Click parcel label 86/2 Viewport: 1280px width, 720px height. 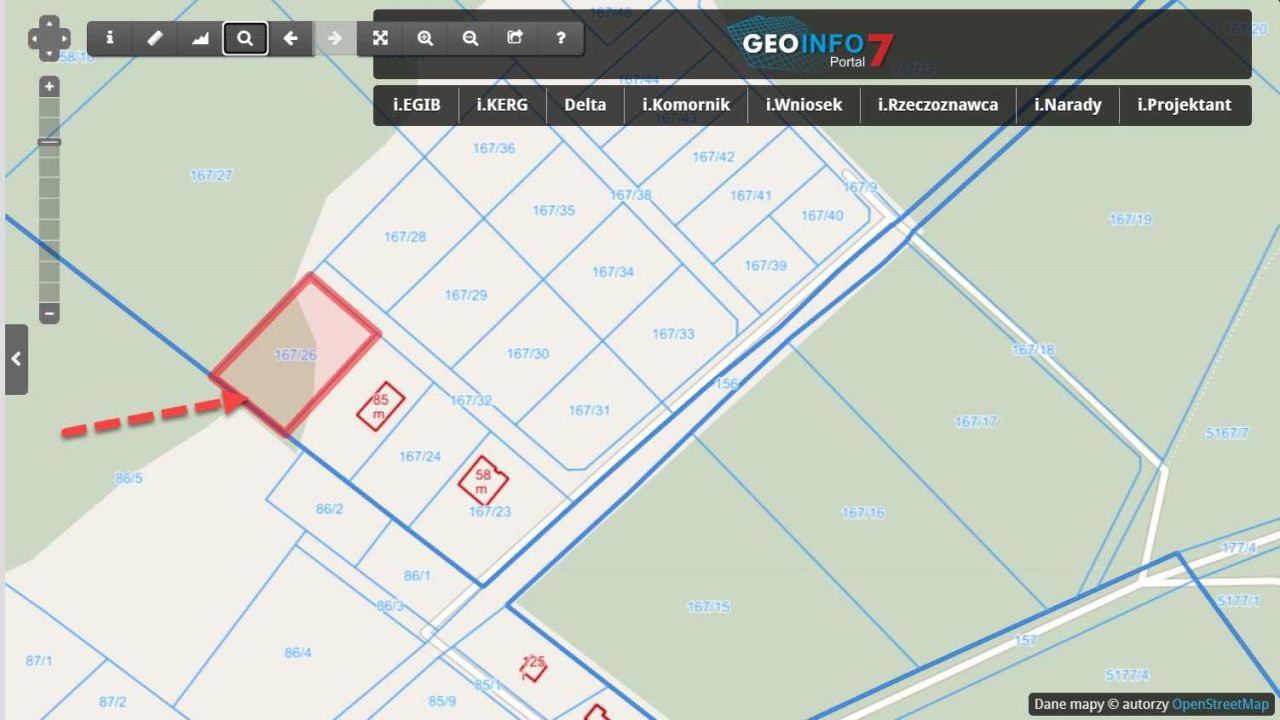(330, 509)
